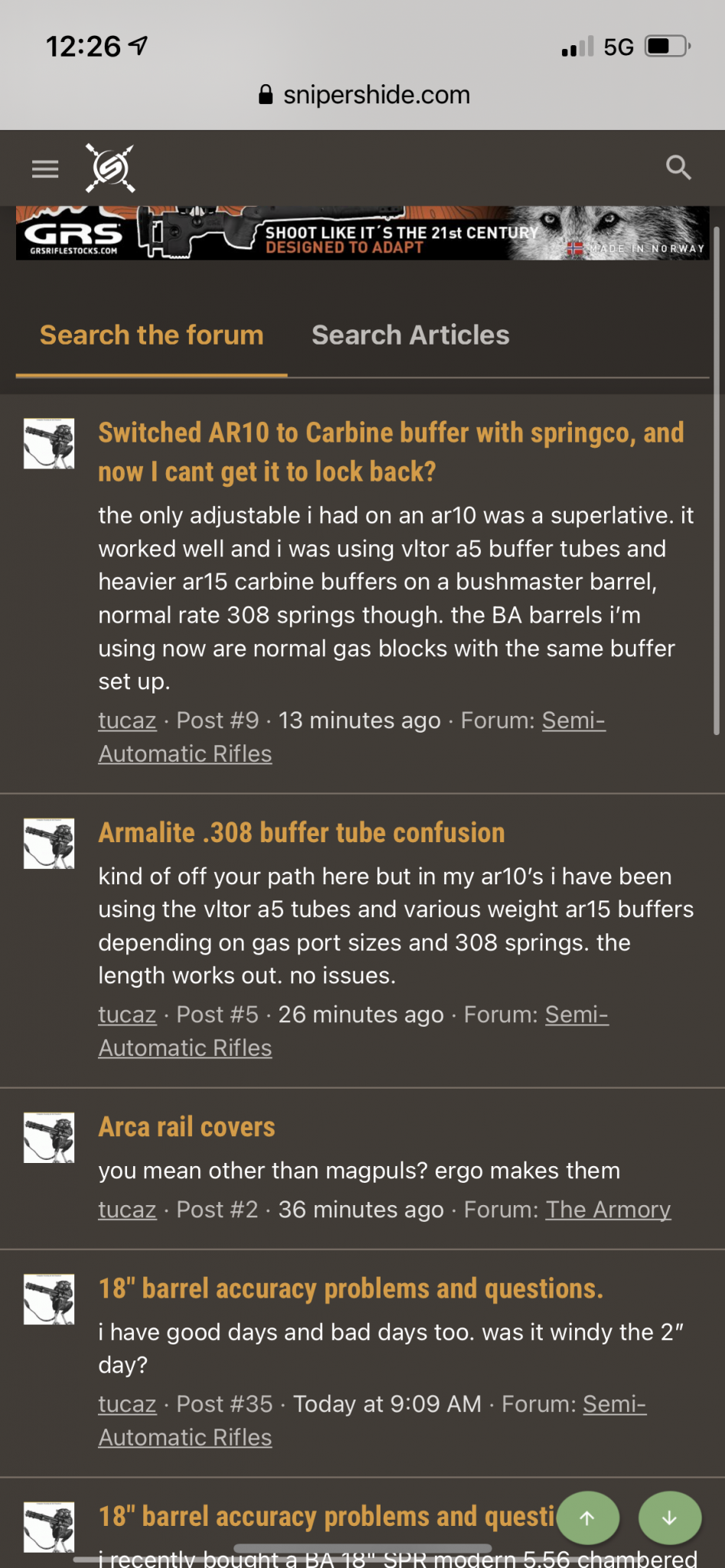Tap the green scroll-down arrow button
Screen dimensions: 725x1568
tap(670, 1518)
